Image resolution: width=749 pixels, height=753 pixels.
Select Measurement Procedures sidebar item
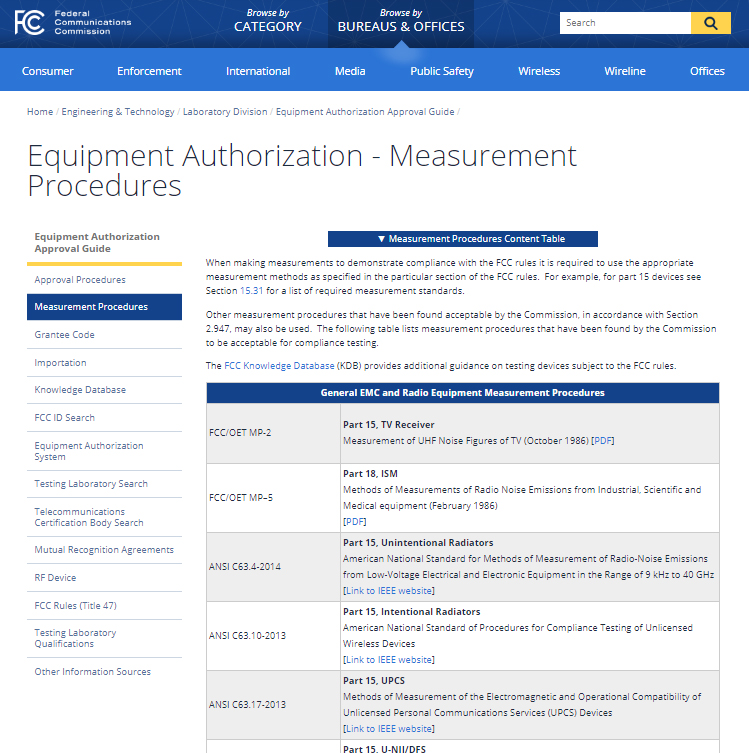(x=104, y=307)
